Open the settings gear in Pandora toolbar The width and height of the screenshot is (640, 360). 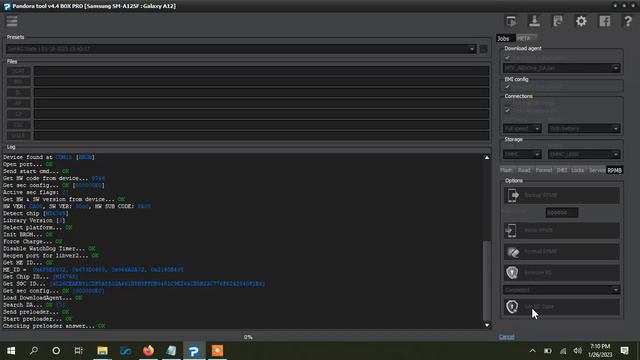click(x=581, y=21)
